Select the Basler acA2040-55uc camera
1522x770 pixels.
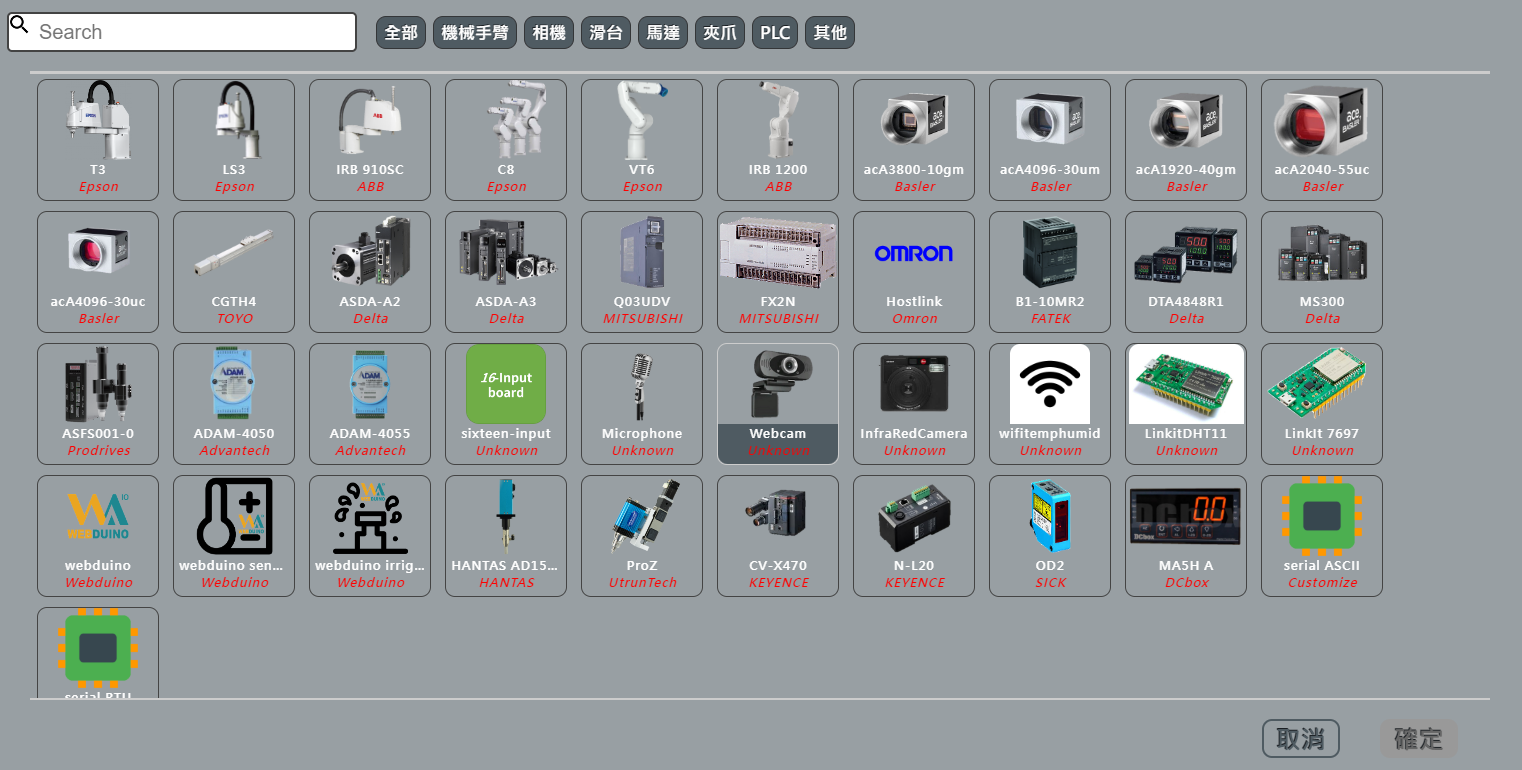click(1322, 140)
